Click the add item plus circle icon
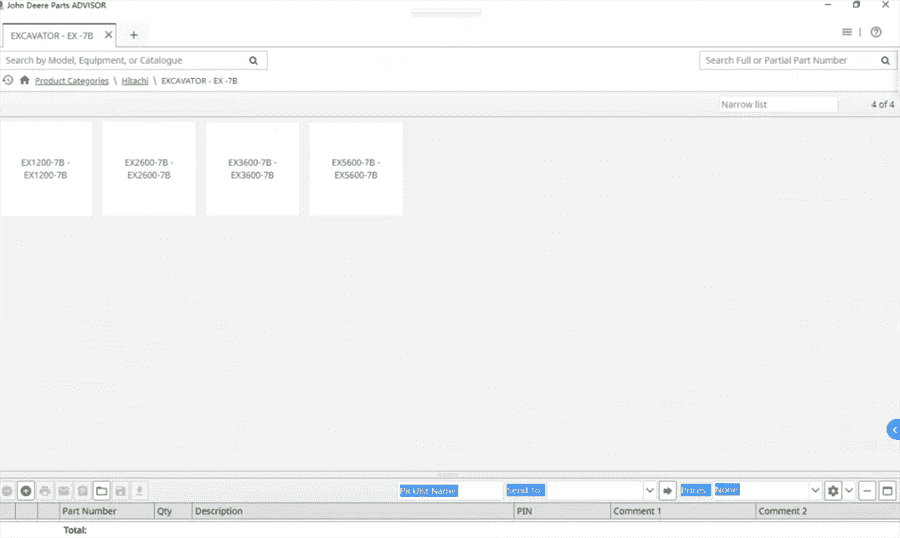900x538 pixels. point(26,491)
